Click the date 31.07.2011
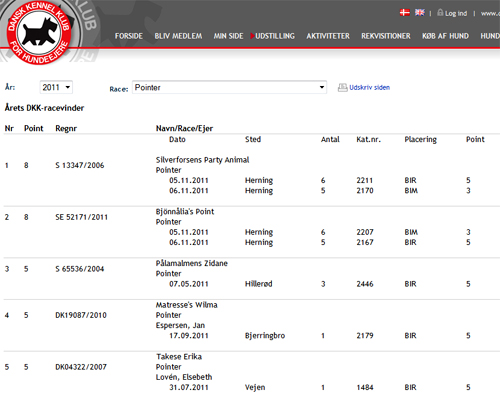 coord(189,387)
